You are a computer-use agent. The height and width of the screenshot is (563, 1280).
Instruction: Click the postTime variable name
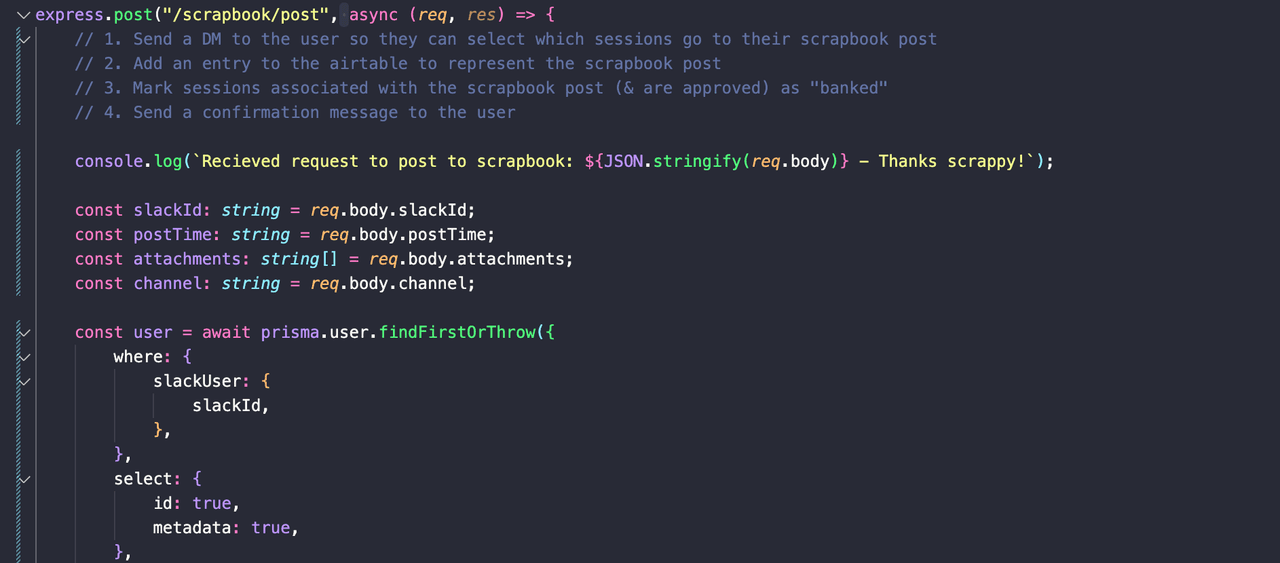pos(173,234)
